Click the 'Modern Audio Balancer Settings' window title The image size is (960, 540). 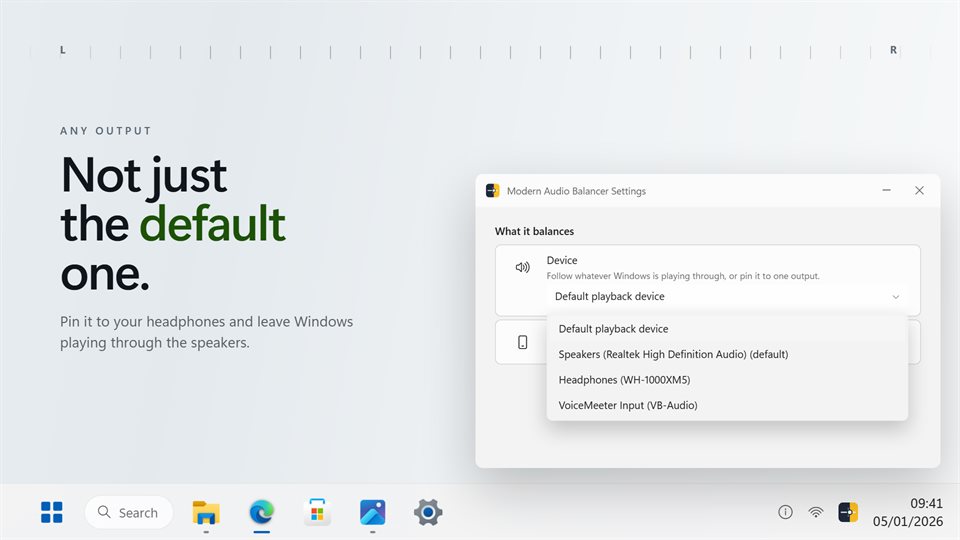click(x=576, y=191)
